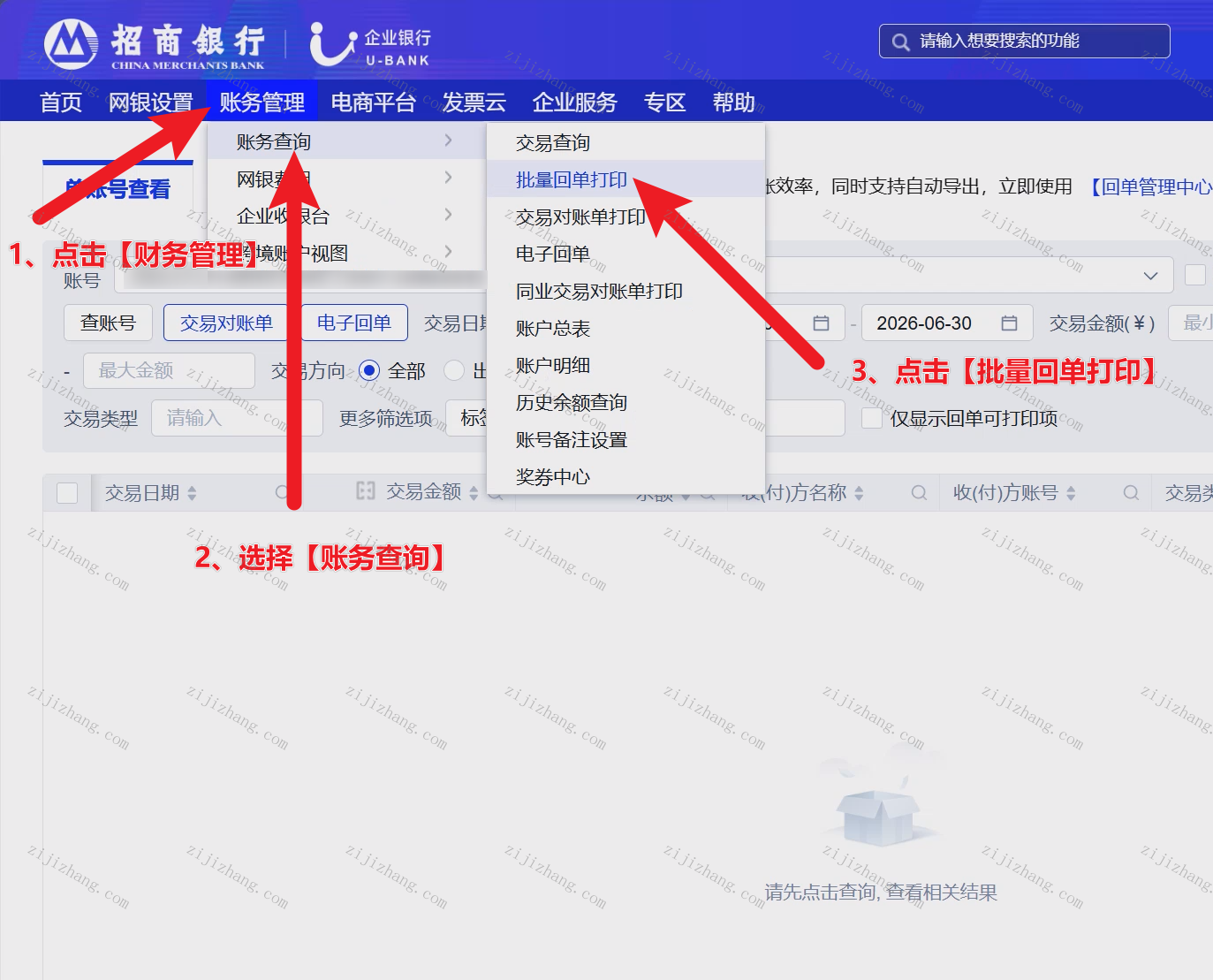
Task: Choose 同业交易对账单打印 from submenu
Action: pos(625,291)
